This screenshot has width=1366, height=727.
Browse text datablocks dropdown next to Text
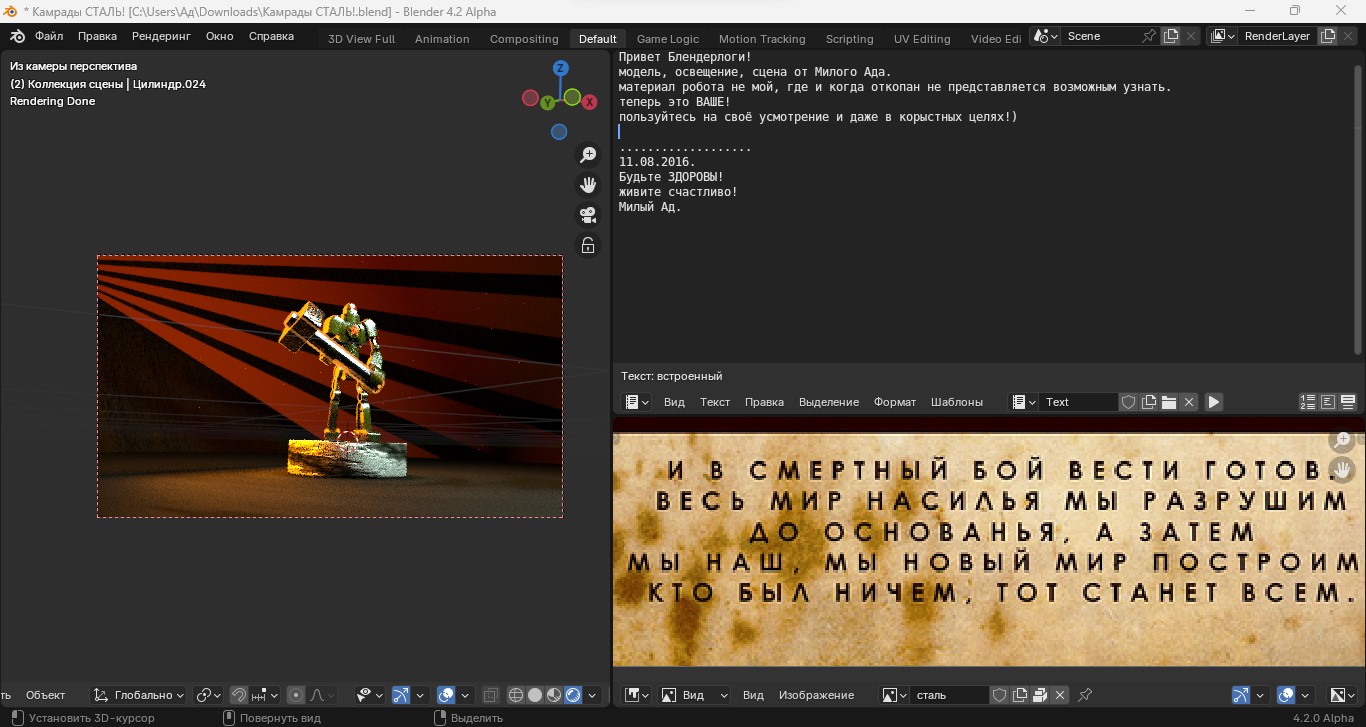click(1023, 402)
